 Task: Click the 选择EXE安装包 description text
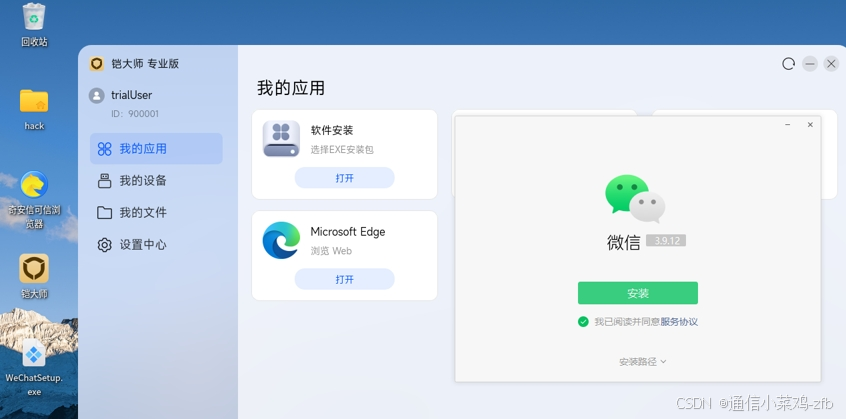click(x=342, y=149)
